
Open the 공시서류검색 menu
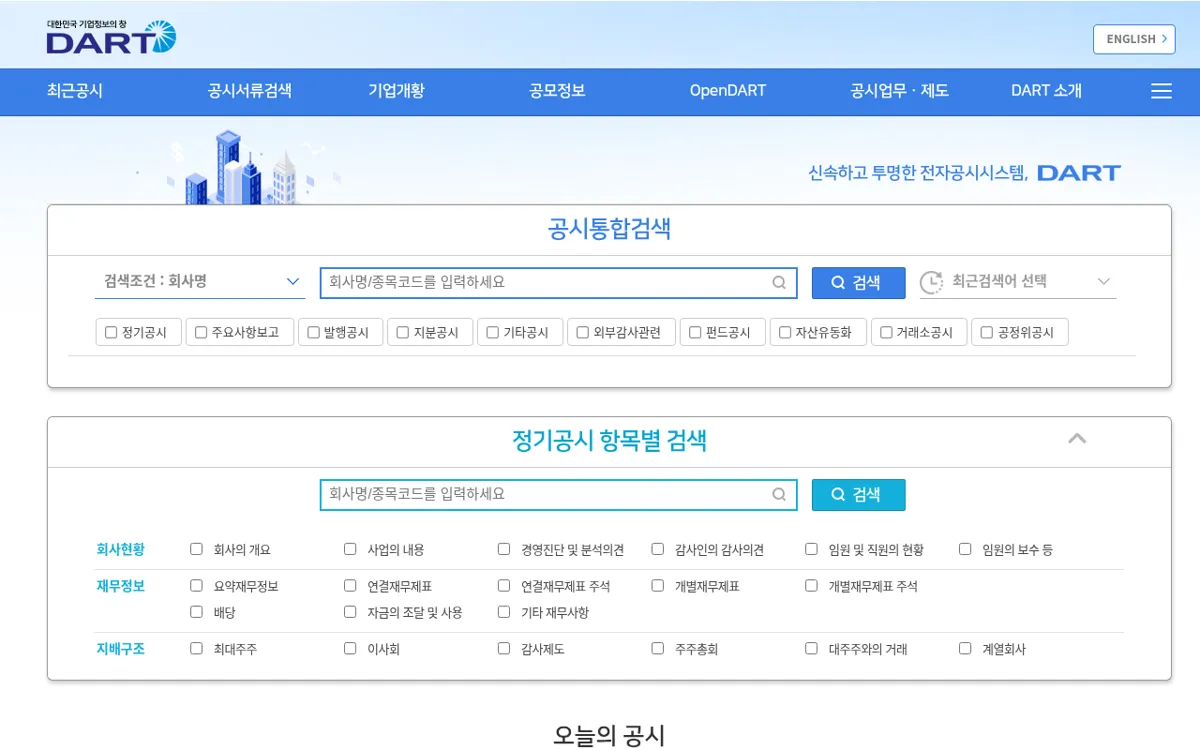250,91
